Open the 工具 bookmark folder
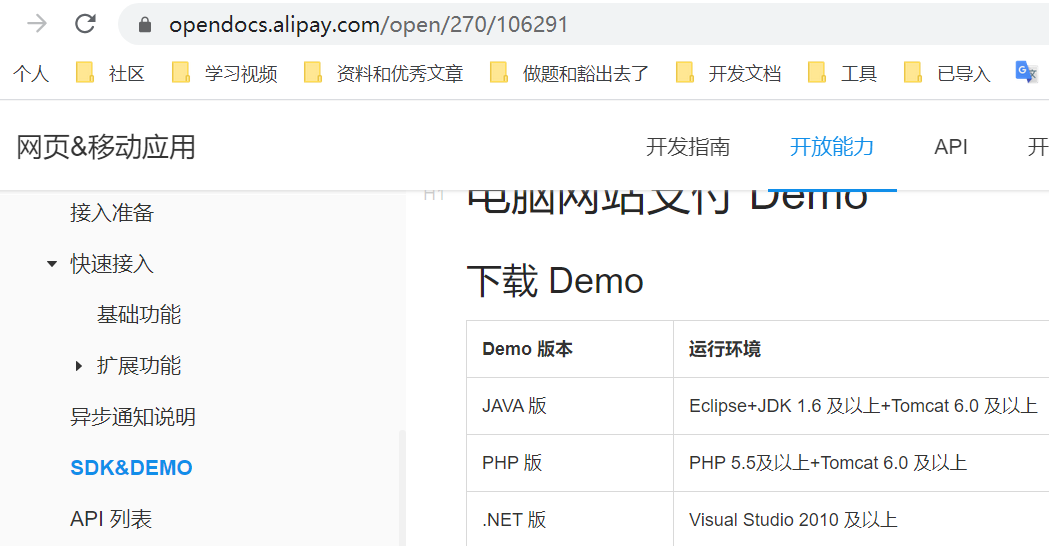 pos(843,73)
